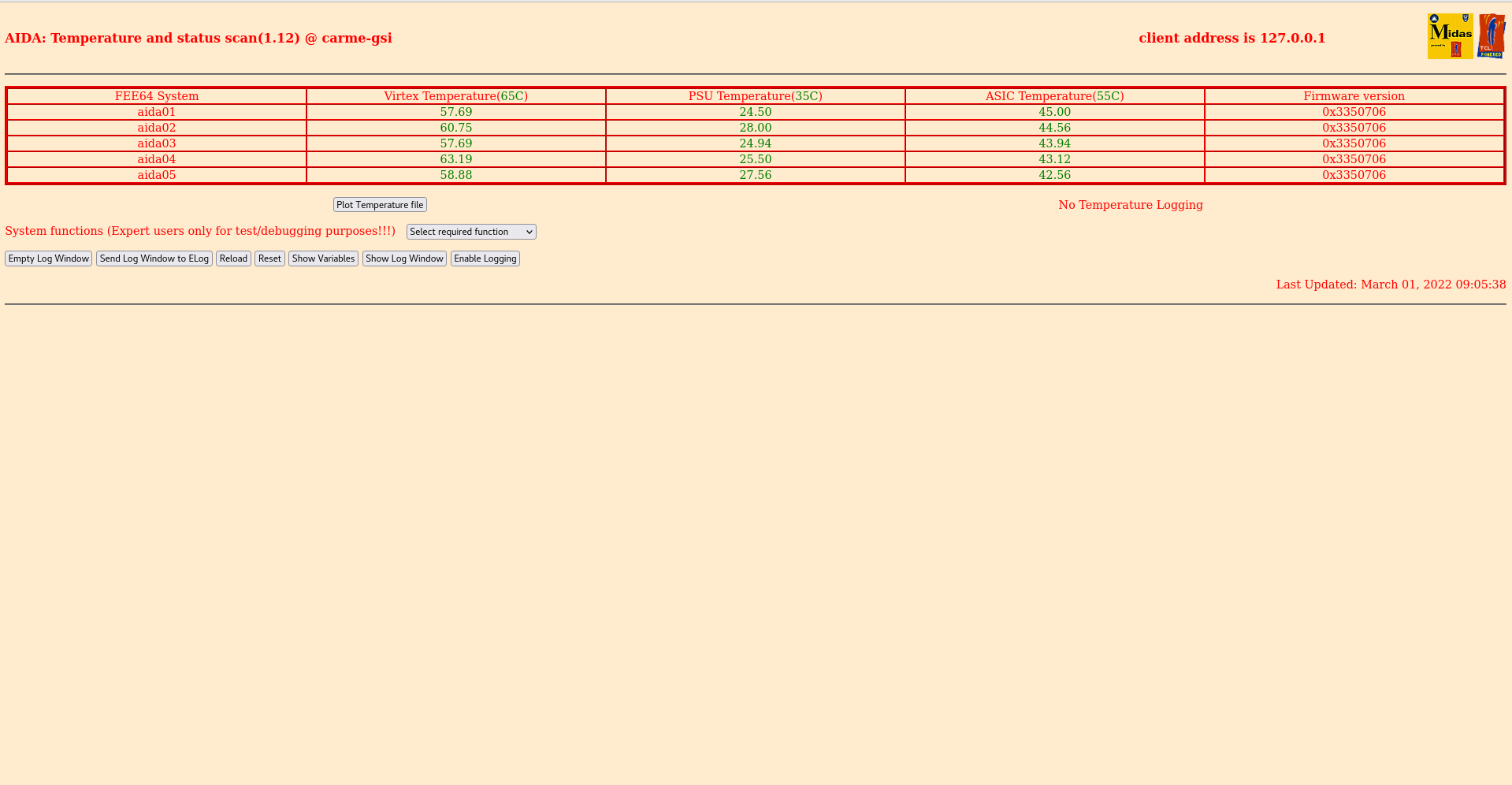Screen dimensions: 1512x785
Task: Click the ASIC Temperature(55C) header
Action: [x=1054, y=95]
